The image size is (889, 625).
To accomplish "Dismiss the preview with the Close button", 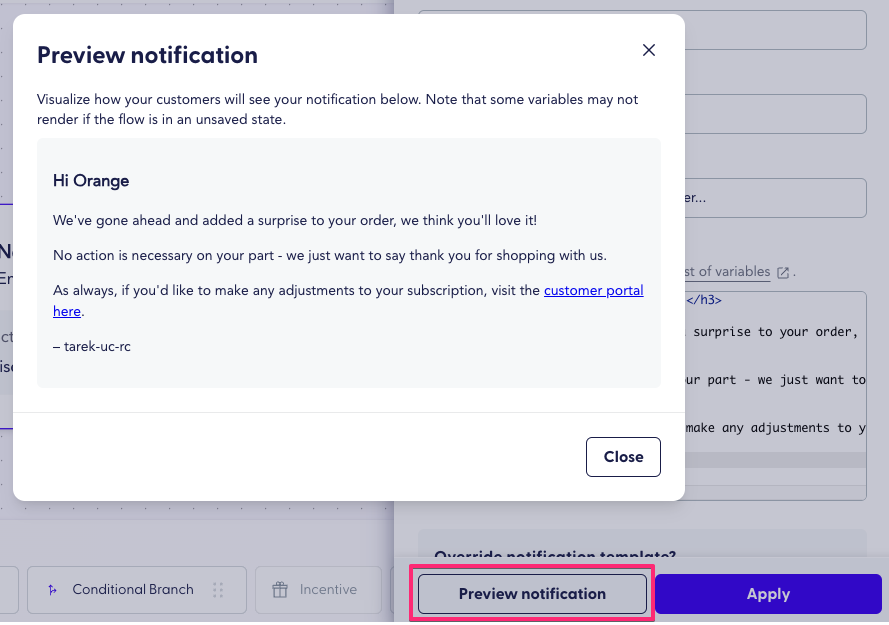I will click(623, 456).
